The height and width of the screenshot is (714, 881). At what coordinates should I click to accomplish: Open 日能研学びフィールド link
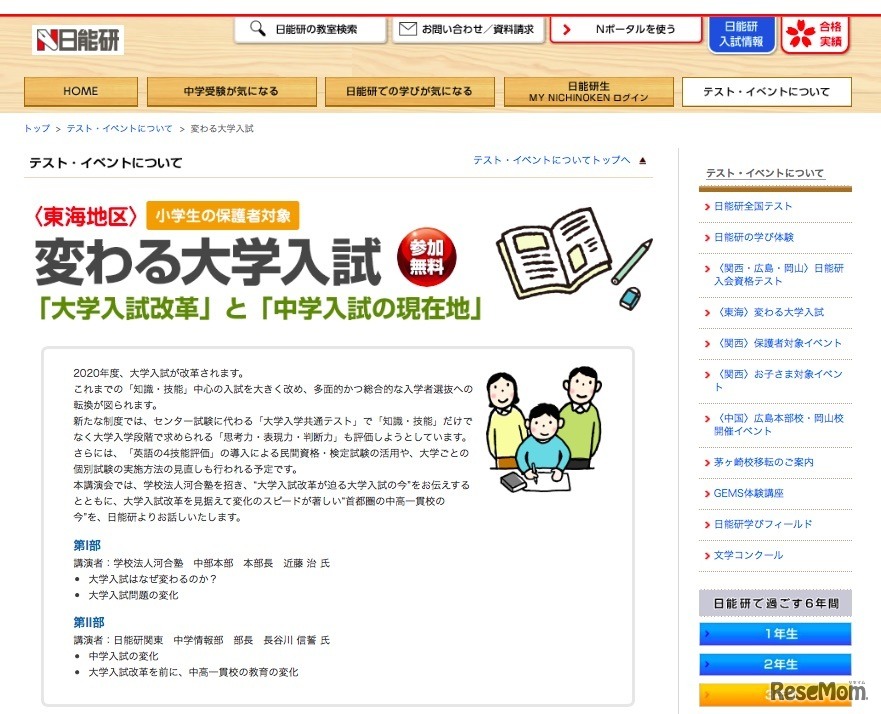tap(763, 524)
